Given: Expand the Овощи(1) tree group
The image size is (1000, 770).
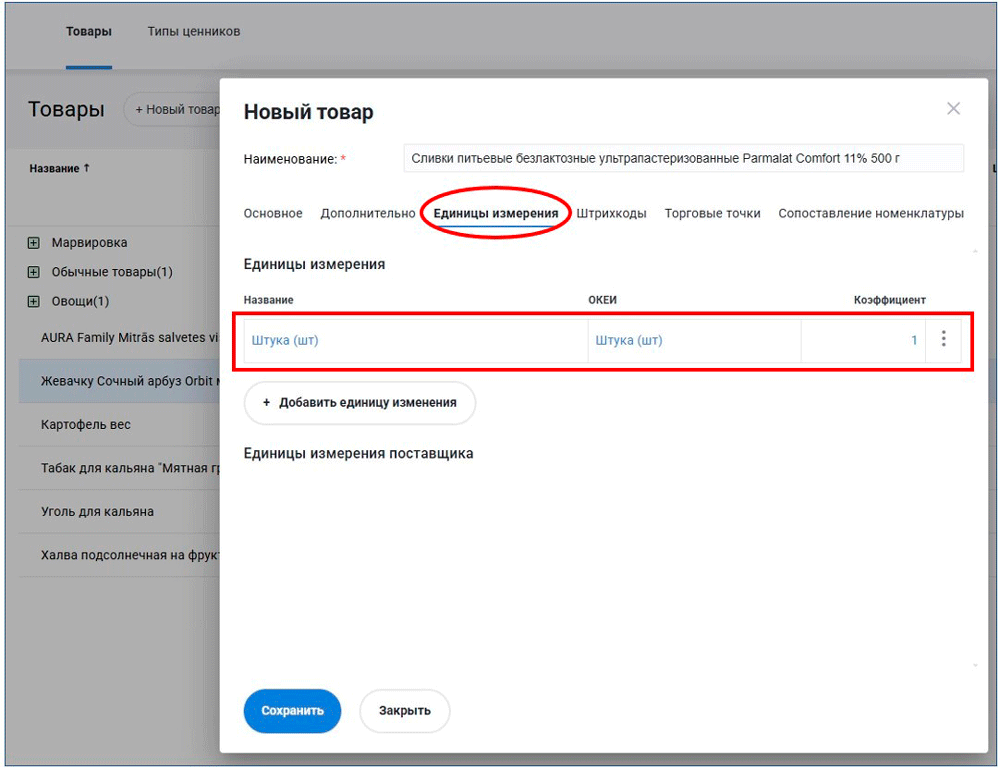Looking at the screenshot, I should coord(34,301).
